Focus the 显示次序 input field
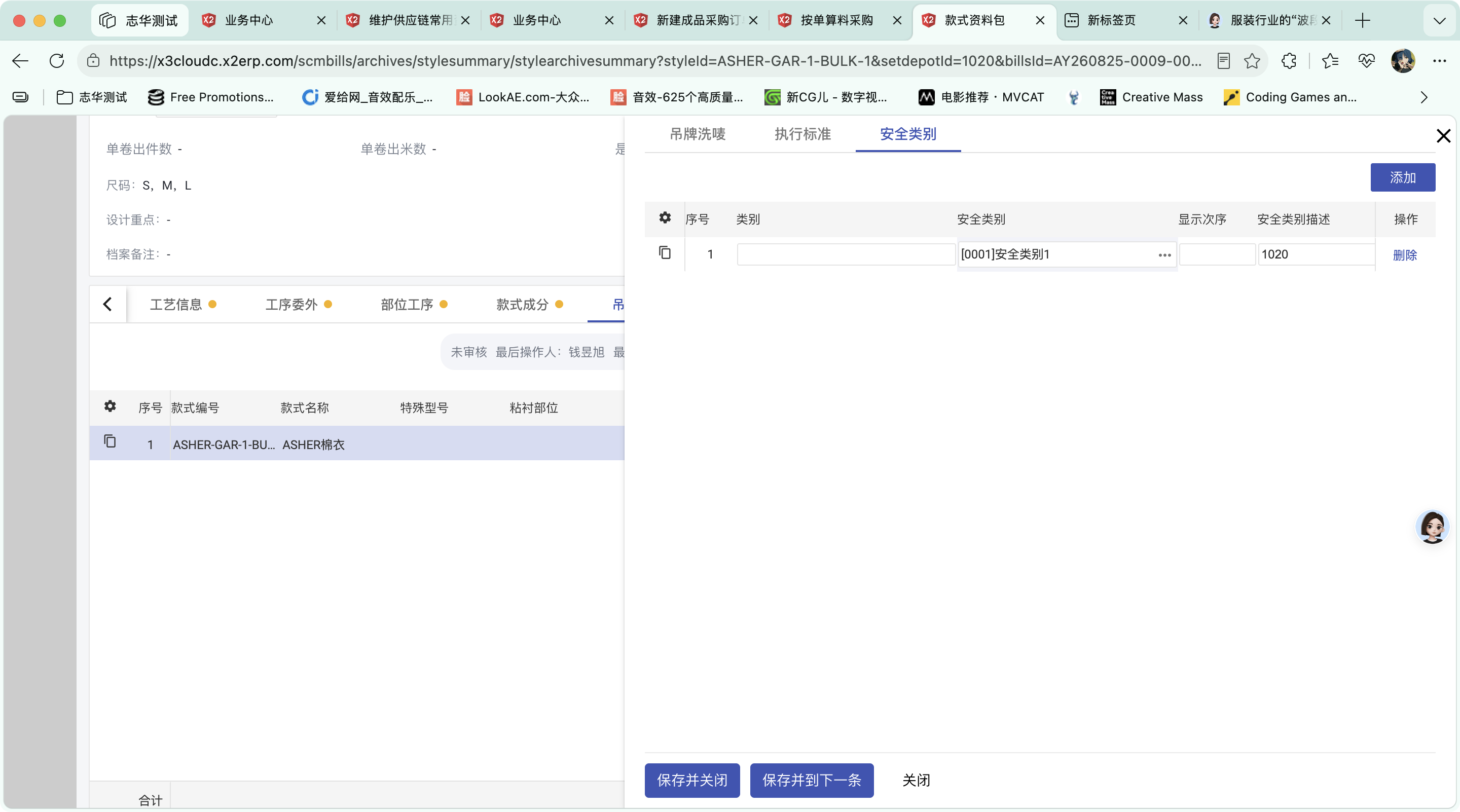 point(1217,254)
